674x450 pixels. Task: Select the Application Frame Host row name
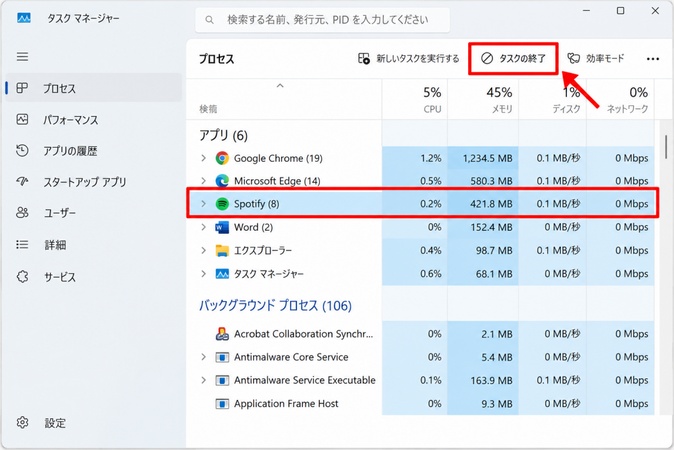[286, 404]
